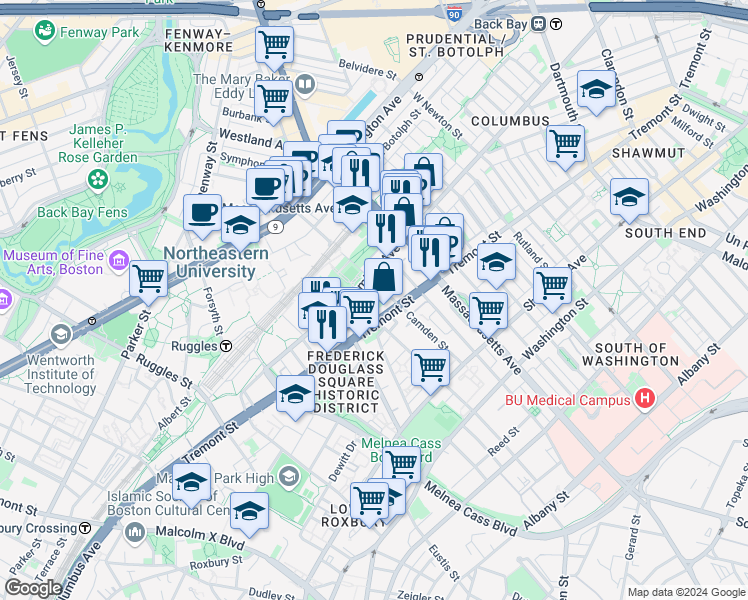Viewport: 748px width, 600px height.
Task: Open the Islamic Society of Boston Cultural Center pin
Action: [135, 532]
